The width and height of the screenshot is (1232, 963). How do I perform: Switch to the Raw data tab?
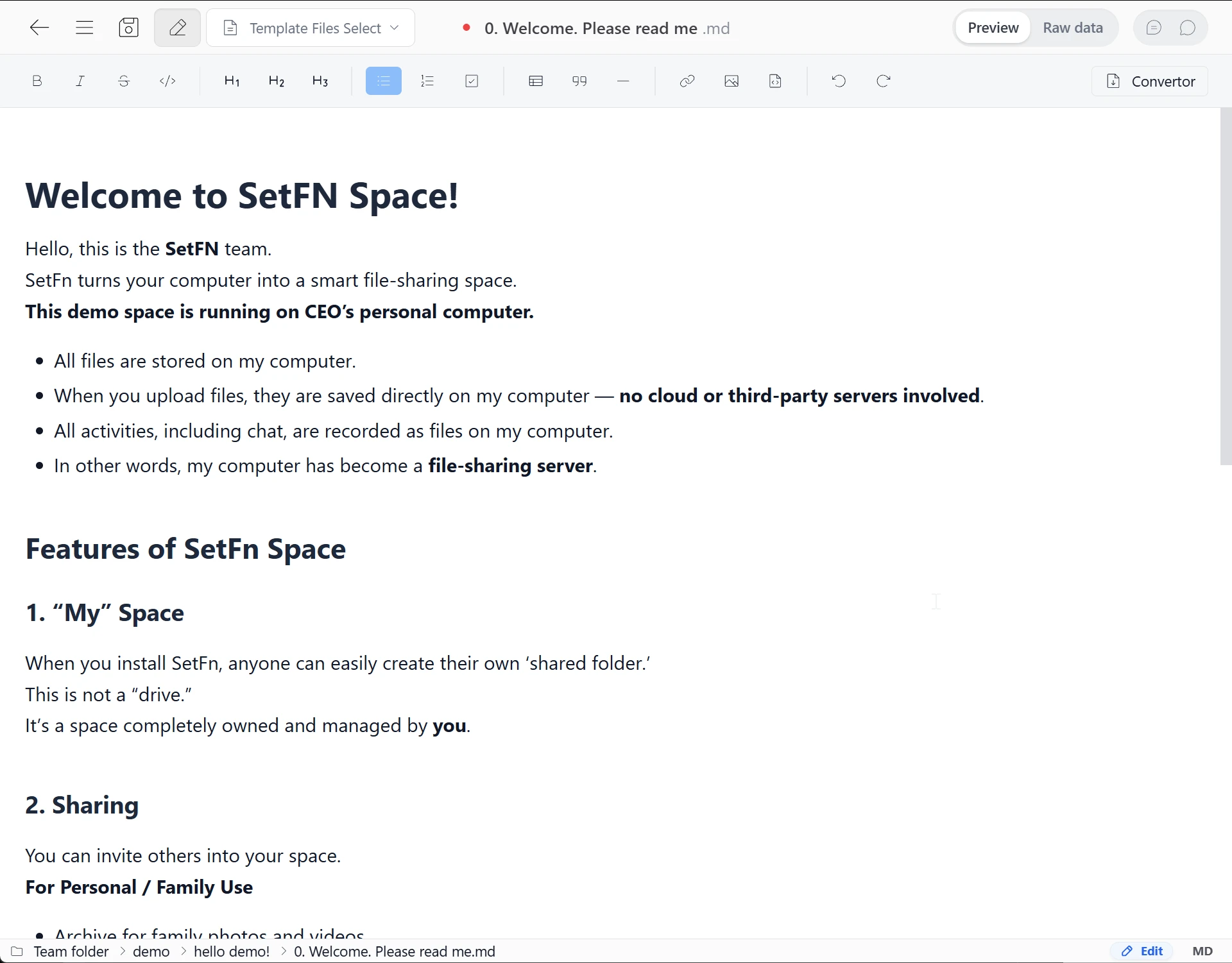tap(1073, 28)
